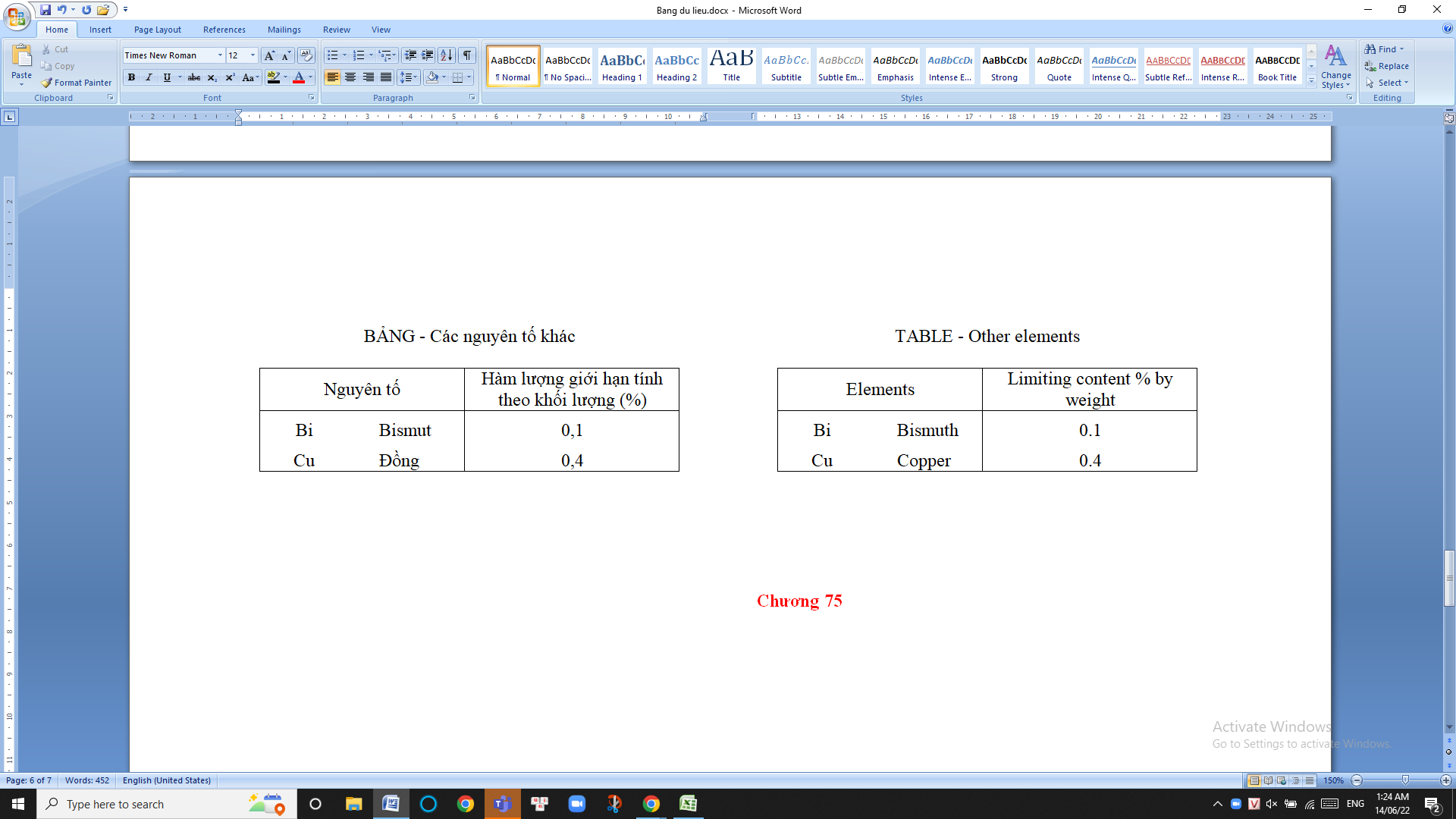Toggle Italic formatting
The height and width of the screenshot is (819, 1456).
click(x=149, y=77)
